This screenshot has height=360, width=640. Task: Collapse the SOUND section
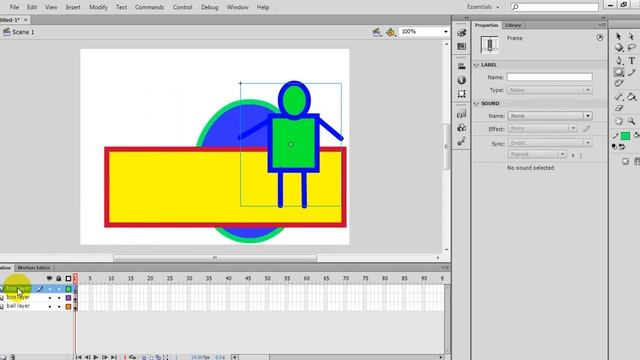[476, 104]
